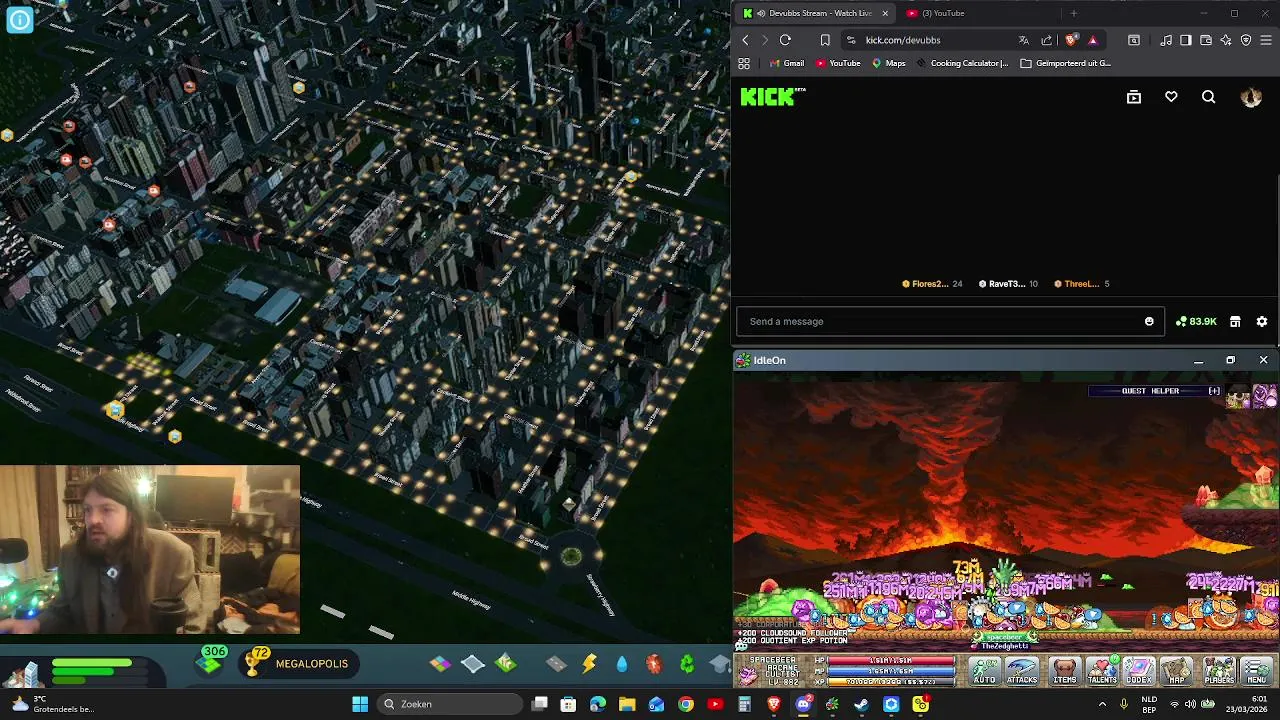This screenshot has width=1280, height=720.
Task: Open Brave Rewards triangle icon
Action: [1092, 40]
